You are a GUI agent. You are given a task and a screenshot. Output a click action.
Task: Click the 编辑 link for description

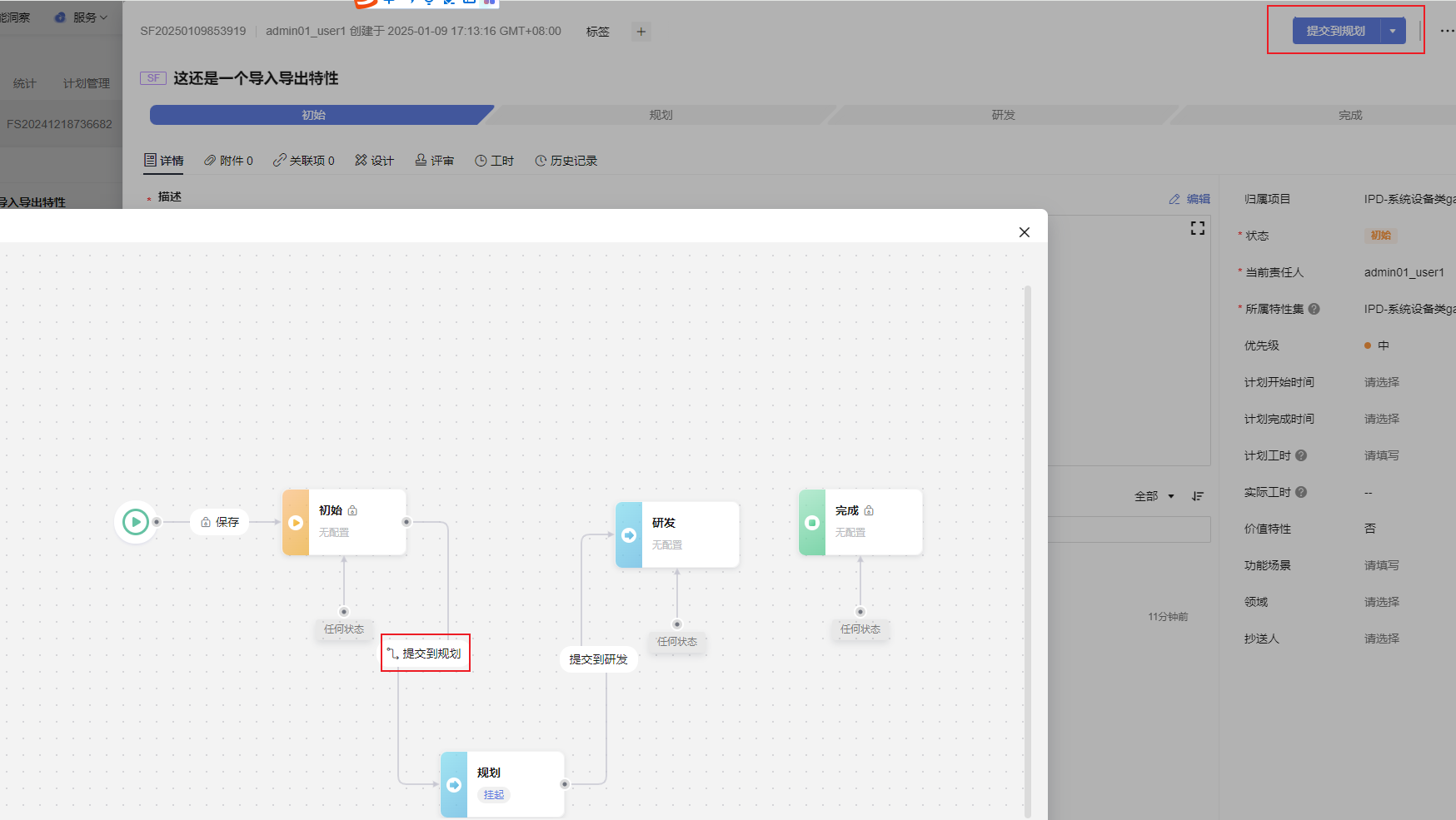pos(1199,199)
